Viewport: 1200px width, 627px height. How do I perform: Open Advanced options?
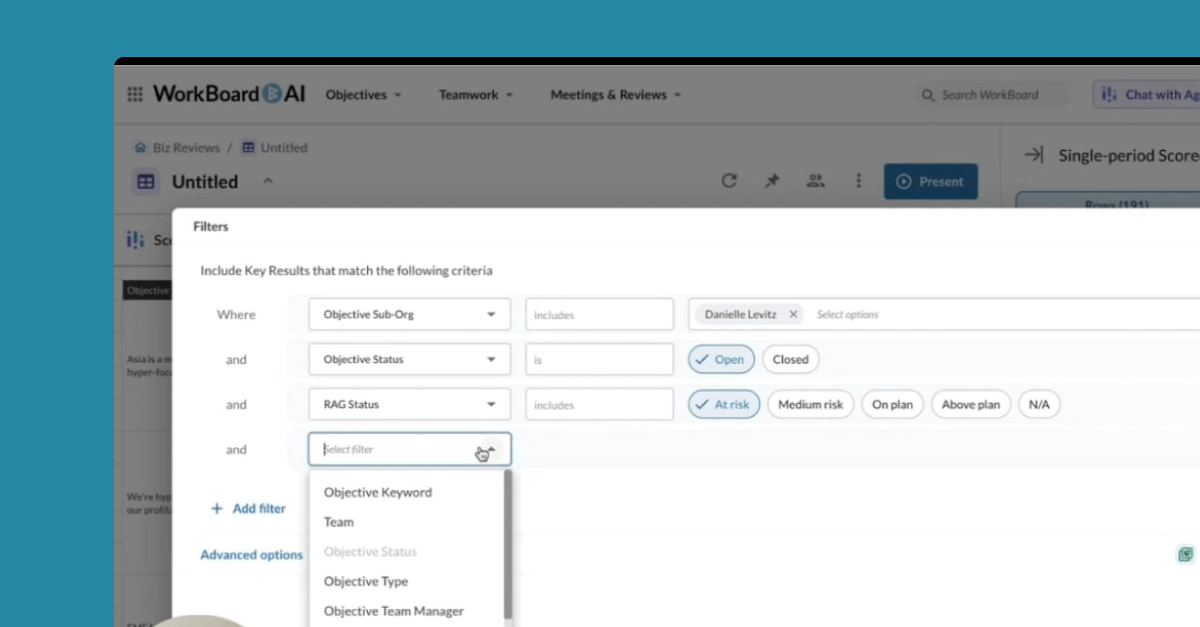251,554
